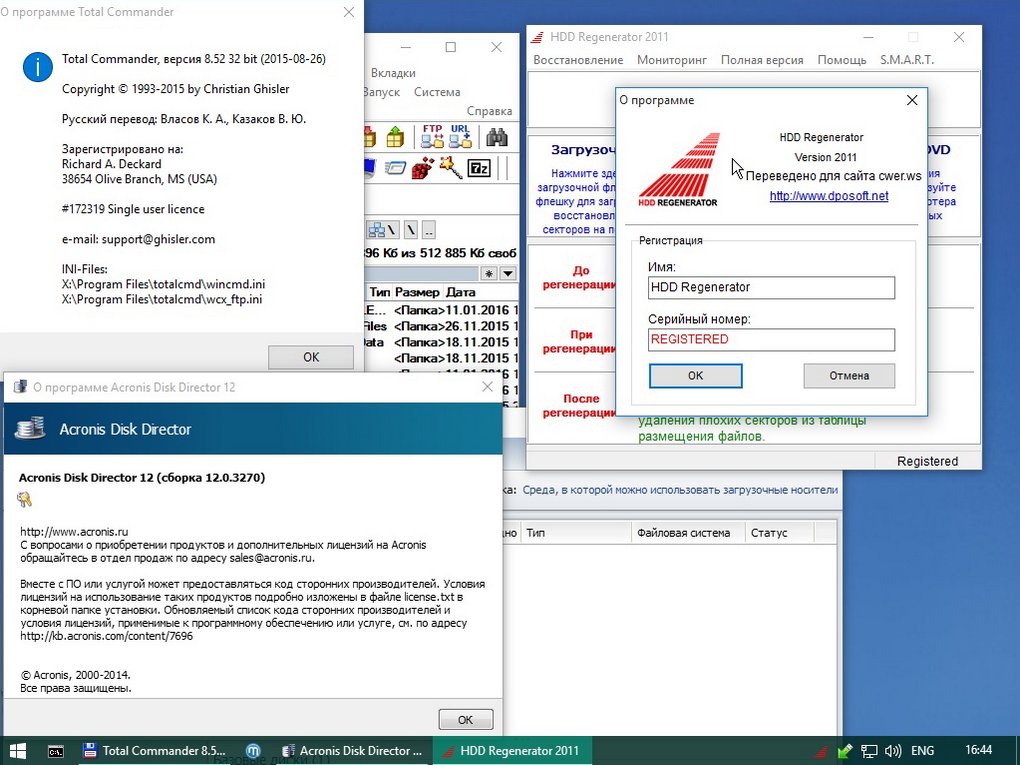This screenshot has width=1020, height=765.
Task: Click the favorites asterisk button
Action: [x=489, y=273]
